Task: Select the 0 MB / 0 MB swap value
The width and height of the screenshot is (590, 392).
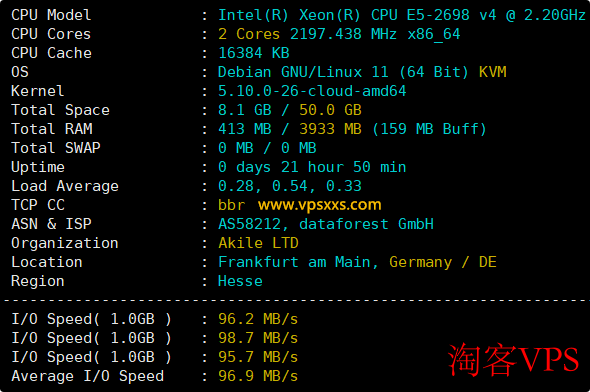Action: point(267,148)
